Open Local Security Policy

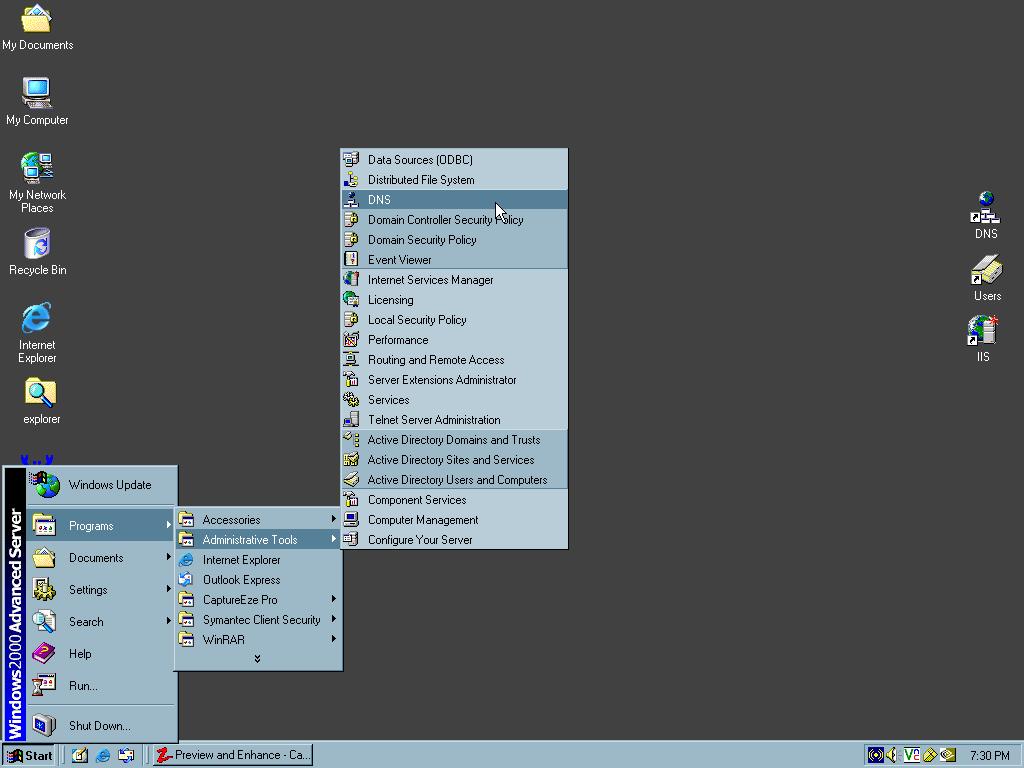(455, 319)
